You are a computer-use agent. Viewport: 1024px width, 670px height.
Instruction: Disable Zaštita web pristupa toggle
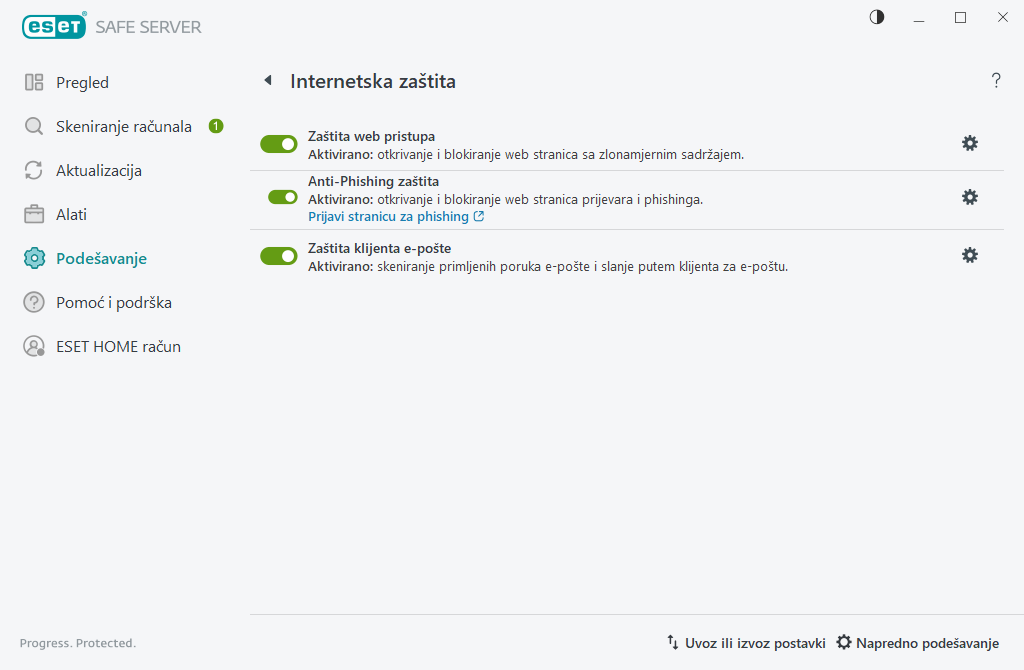pos(279,144)
